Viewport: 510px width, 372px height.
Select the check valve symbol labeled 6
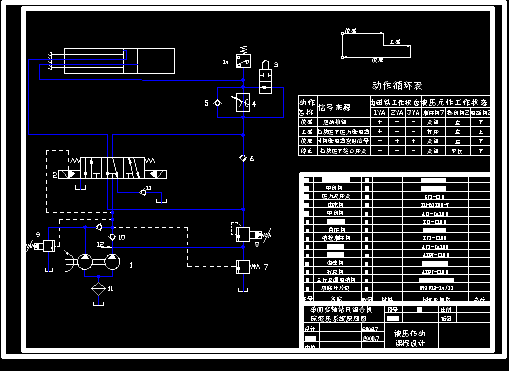coord(243,158)
